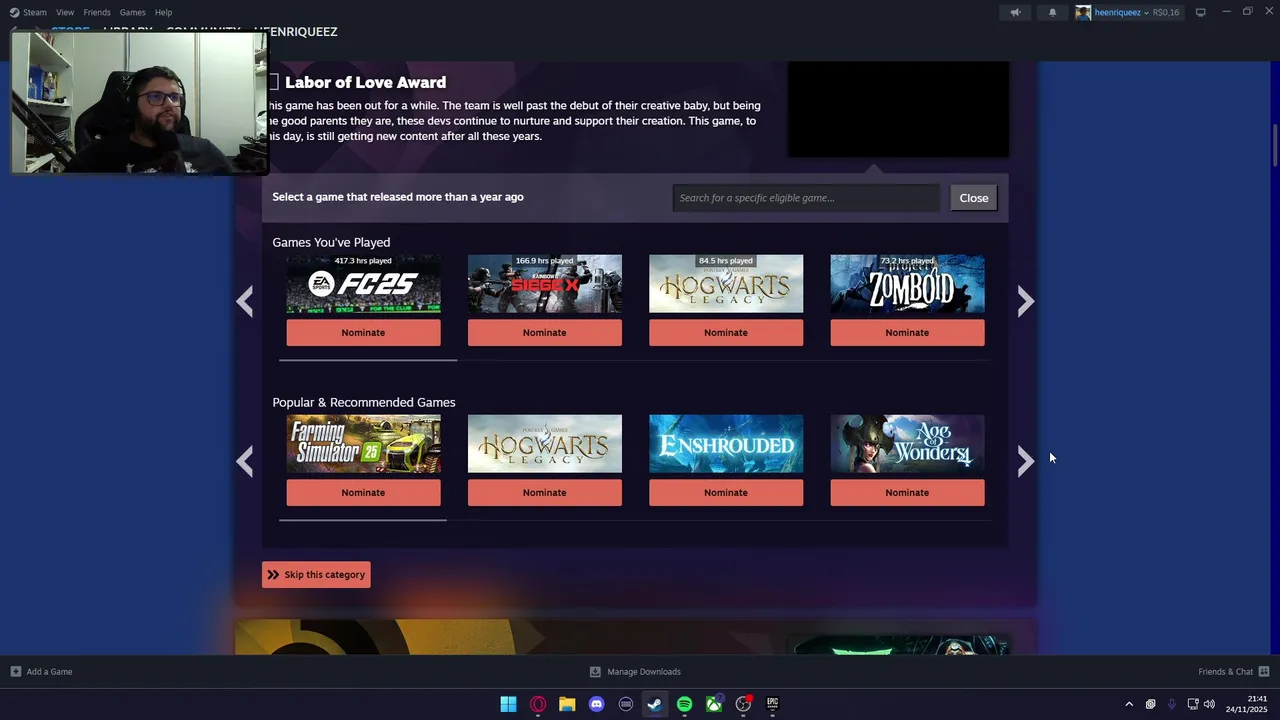1280x720 pixels.
Task: Click the heenriqueez profile avatar
Action: [x=1083, y=12]
